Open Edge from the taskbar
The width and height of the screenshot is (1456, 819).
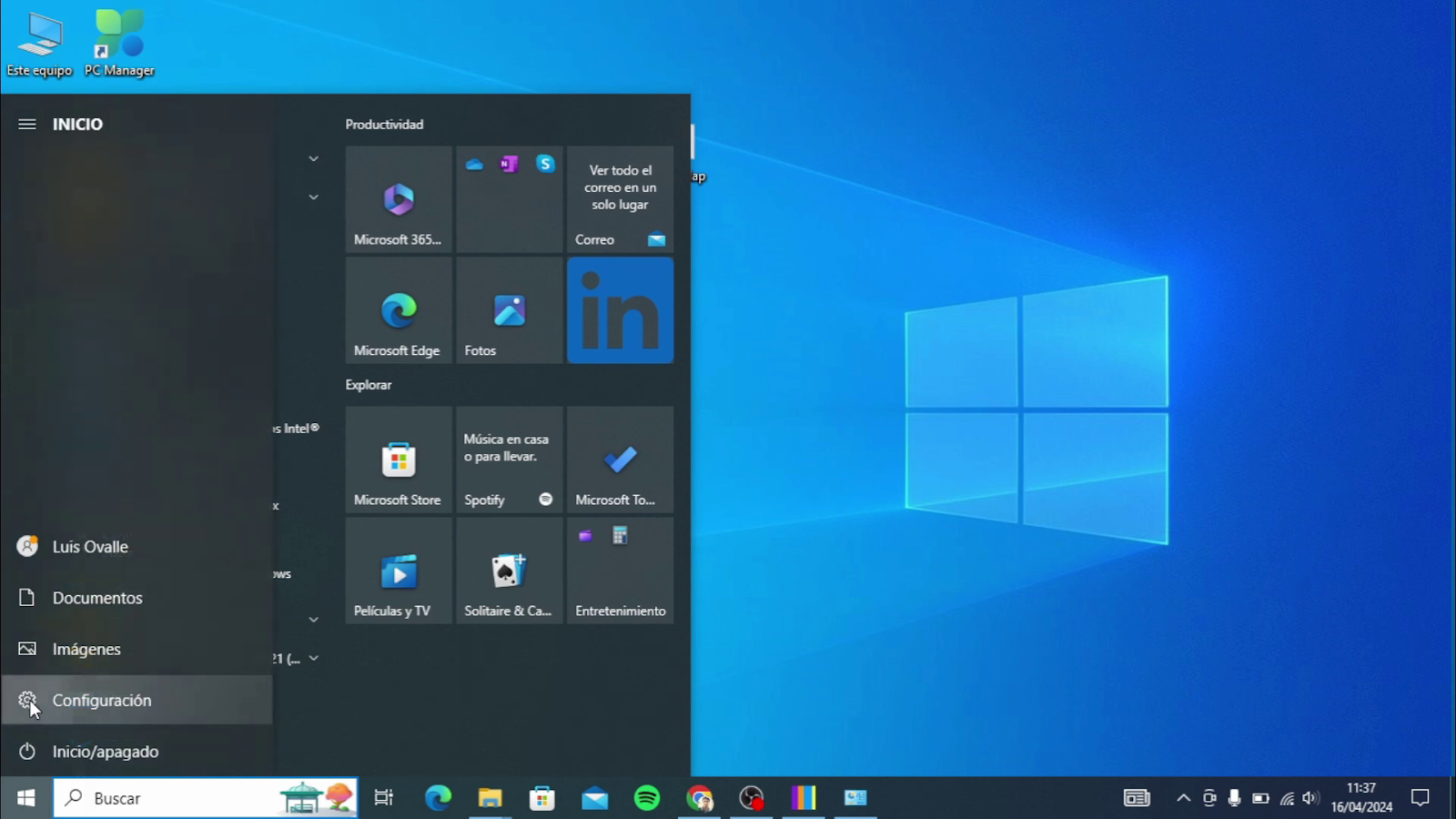pyautogui.click(x=438, y=798)
